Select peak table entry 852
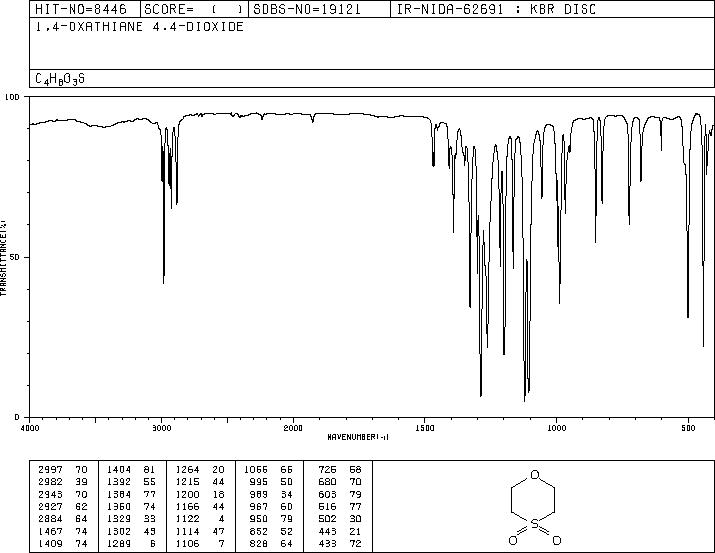Screen dimensions: 715x553 pyautogui.click(x=259, y=532)
